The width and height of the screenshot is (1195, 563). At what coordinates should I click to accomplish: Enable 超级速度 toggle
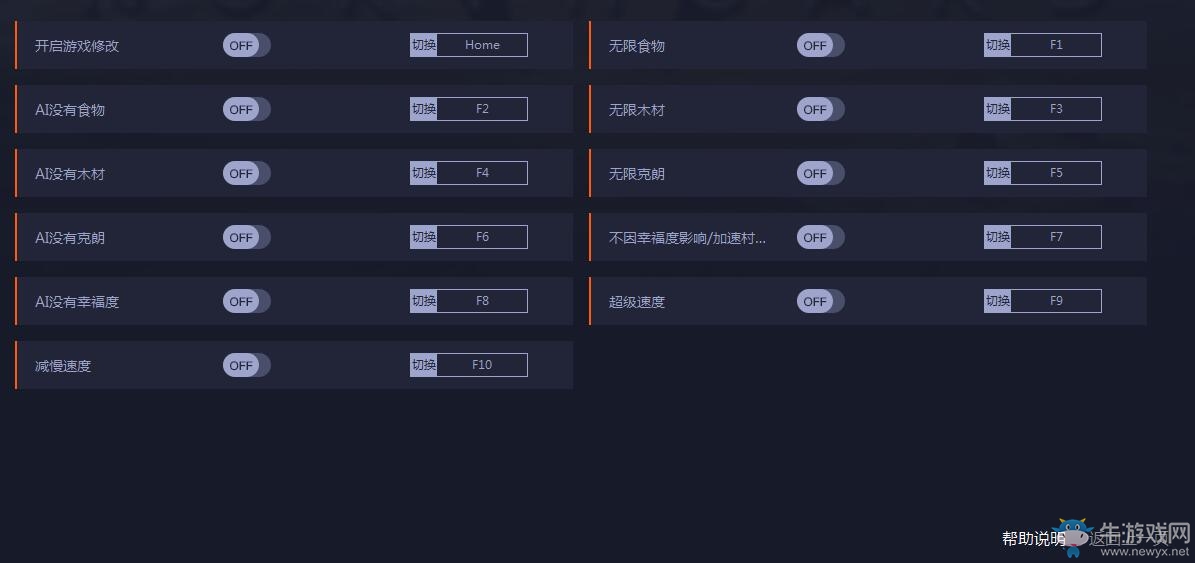point(820,301)
